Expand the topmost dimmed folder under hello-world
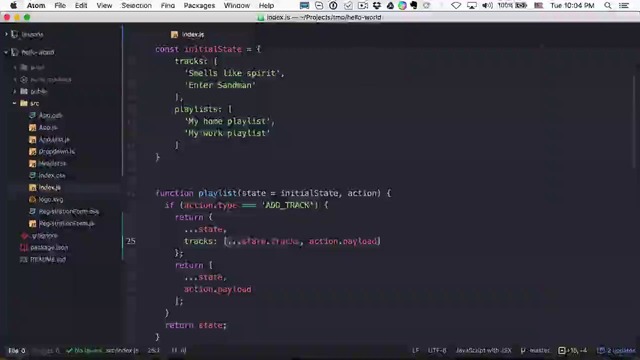 click(15, 67)
